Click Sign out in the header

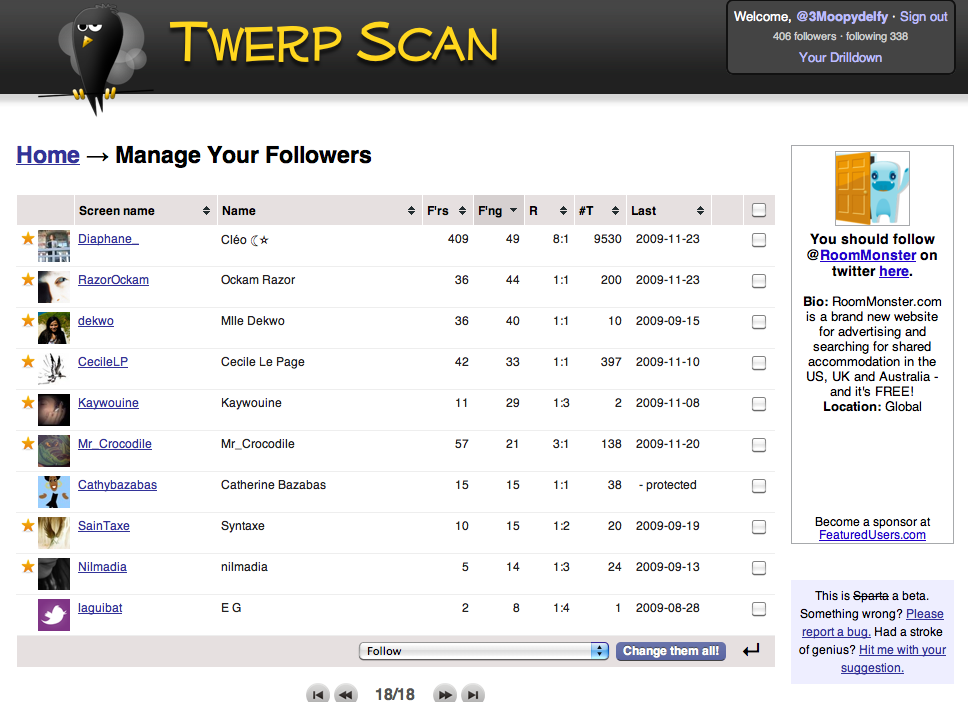[924, 17]
